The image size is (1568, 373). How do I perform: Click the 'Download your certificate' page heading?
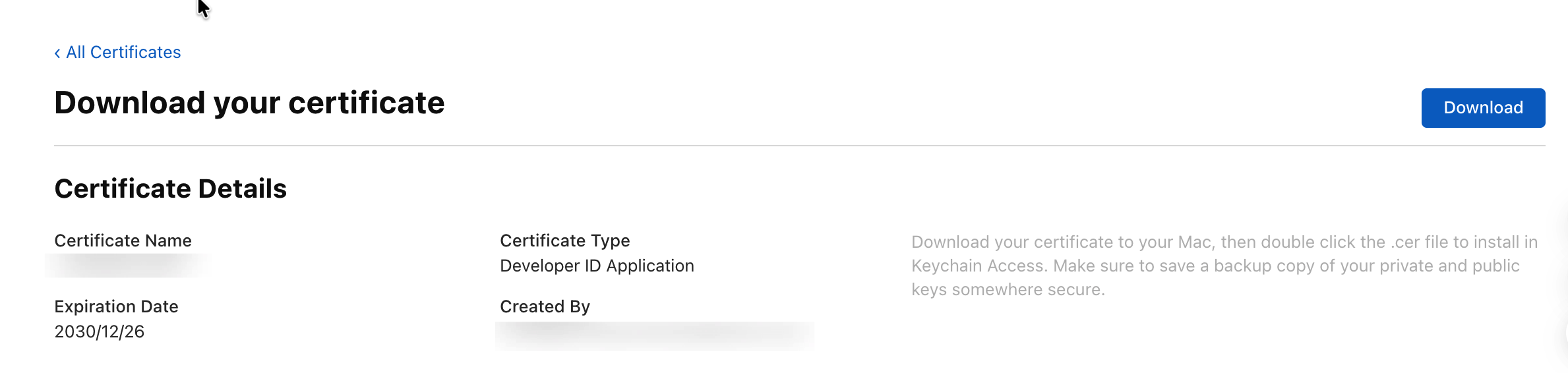249,103
